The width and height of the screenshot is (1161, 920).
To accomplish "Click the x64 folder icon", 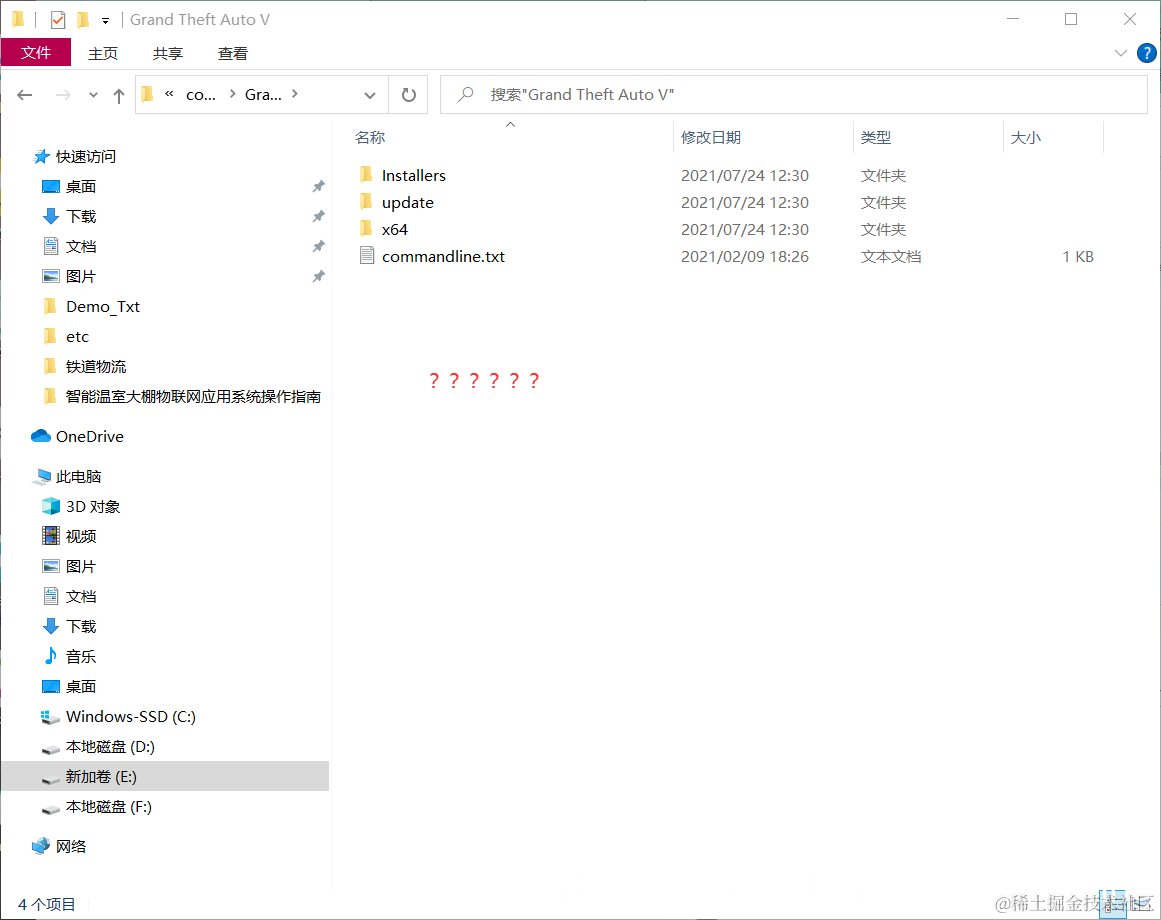I will [366, 228].
